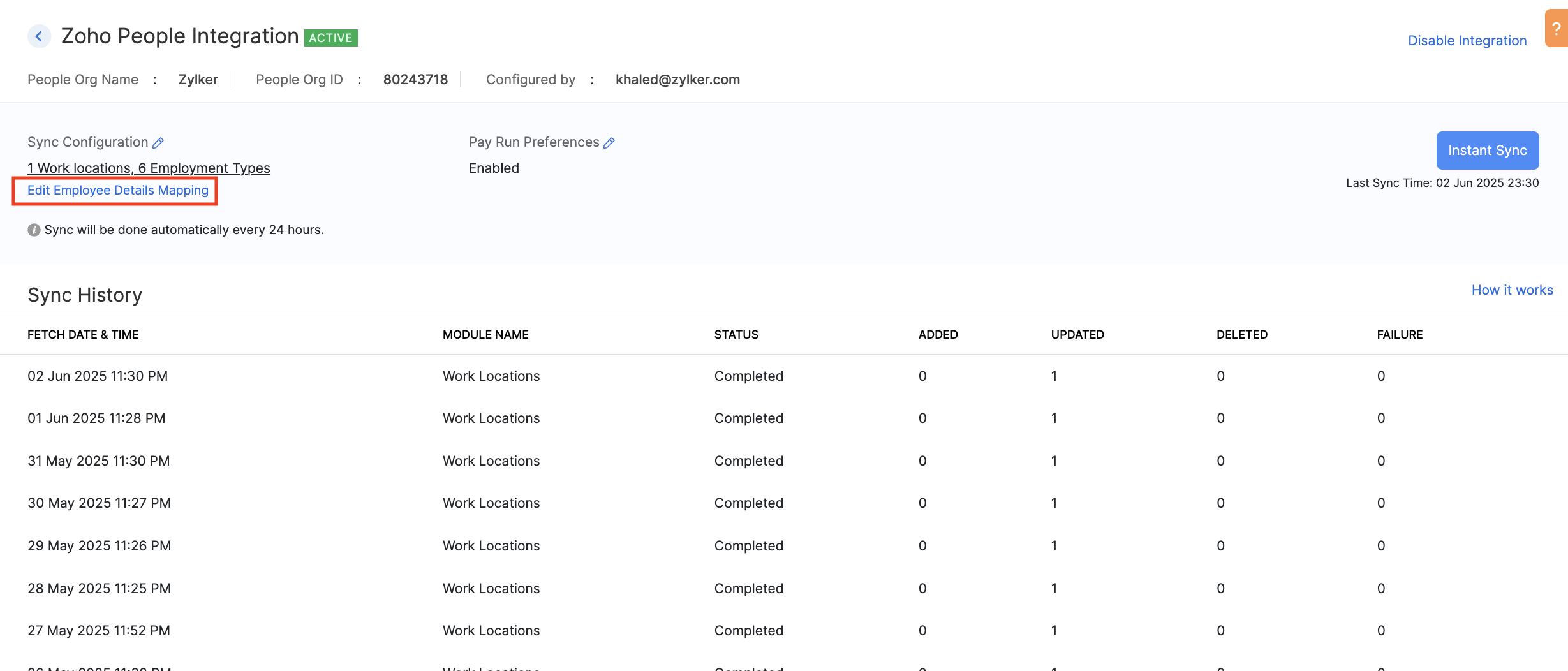Open the orange help question mark icon
Screen dimensions: 1568x671
[x=1556, y=29]
